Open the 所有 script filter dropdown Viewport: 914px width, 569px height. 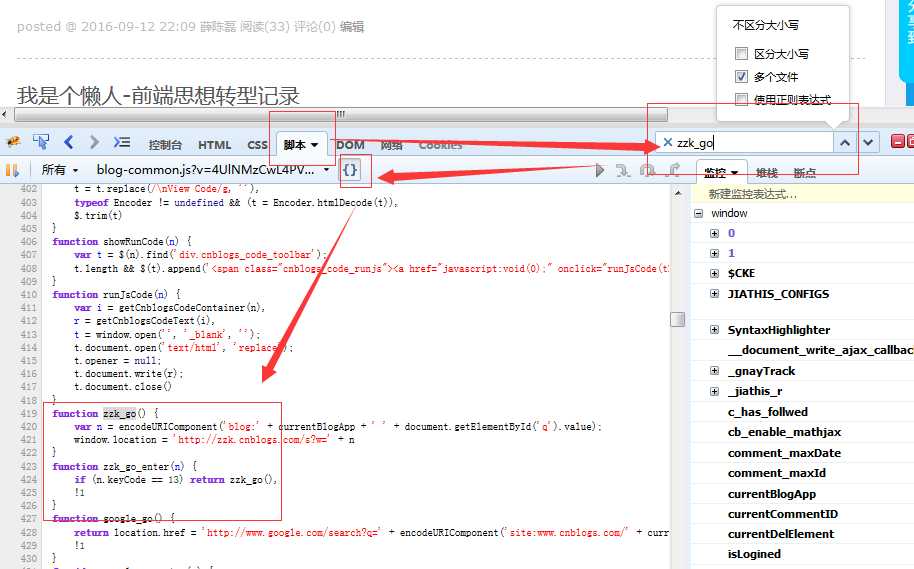[x=59, y=170]
